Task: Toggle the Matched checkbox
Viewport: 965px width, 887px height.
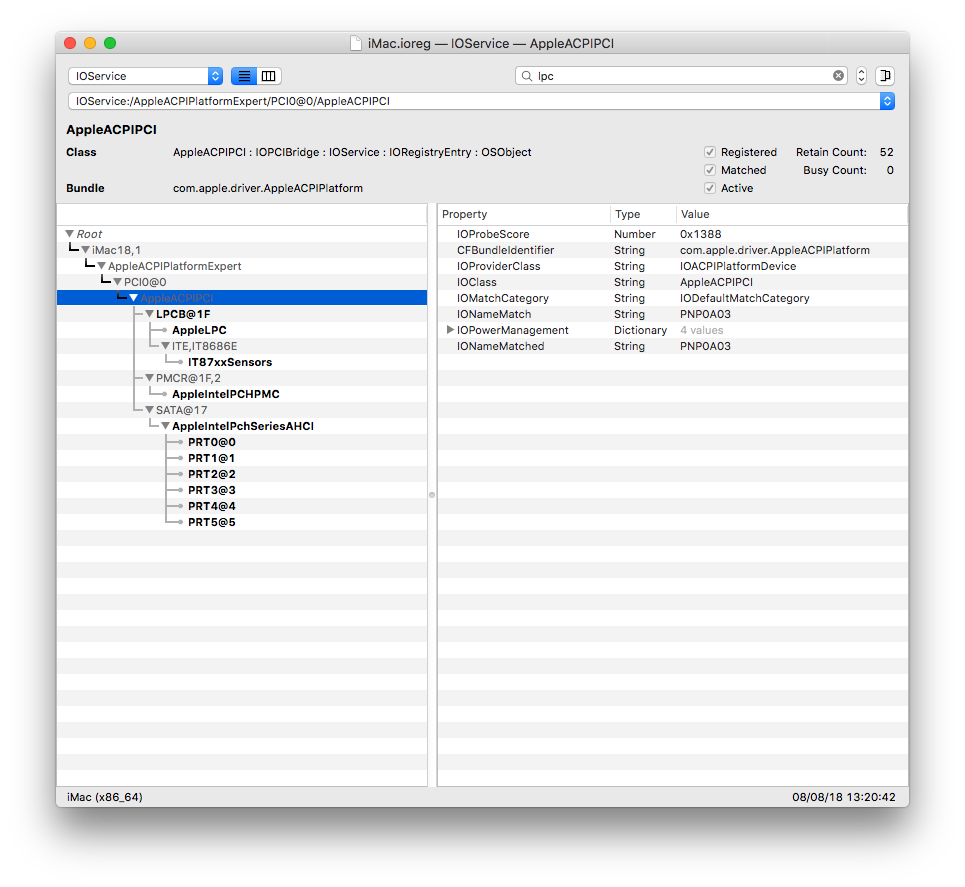Action: pyautogui.click(x=710, y=170)
